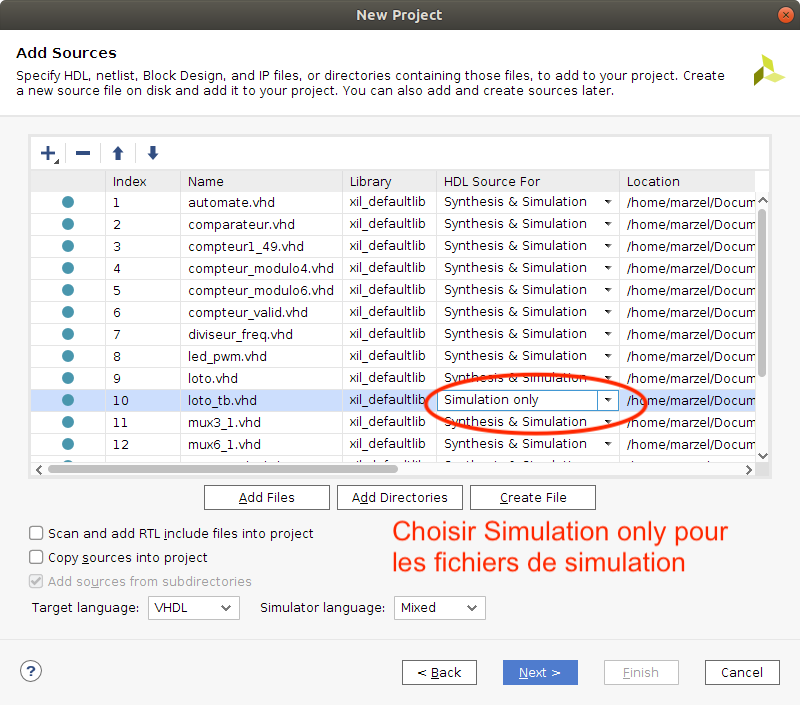This screenshot has height=705, width=800.
Task: Open HDL Source For dropdown for mux6_1.vhd
Action: click(608, 444)
